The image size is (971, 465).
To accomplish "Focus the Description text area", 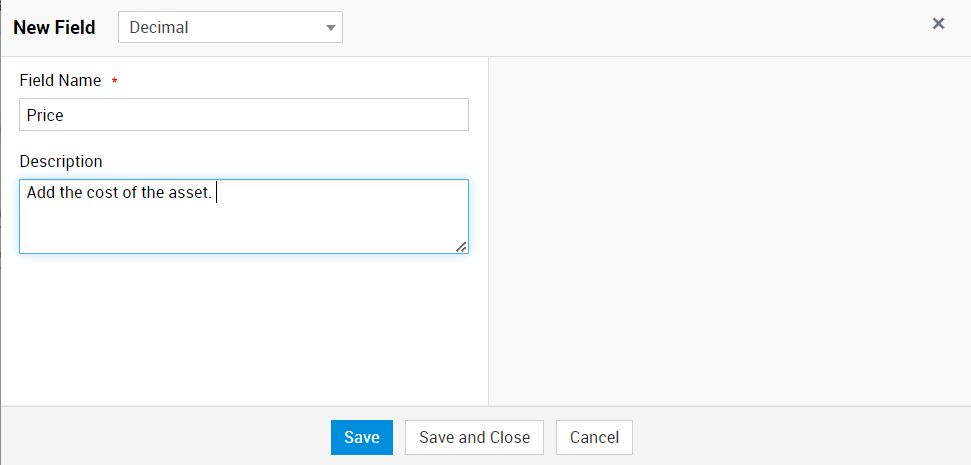I will pos(244,225).
